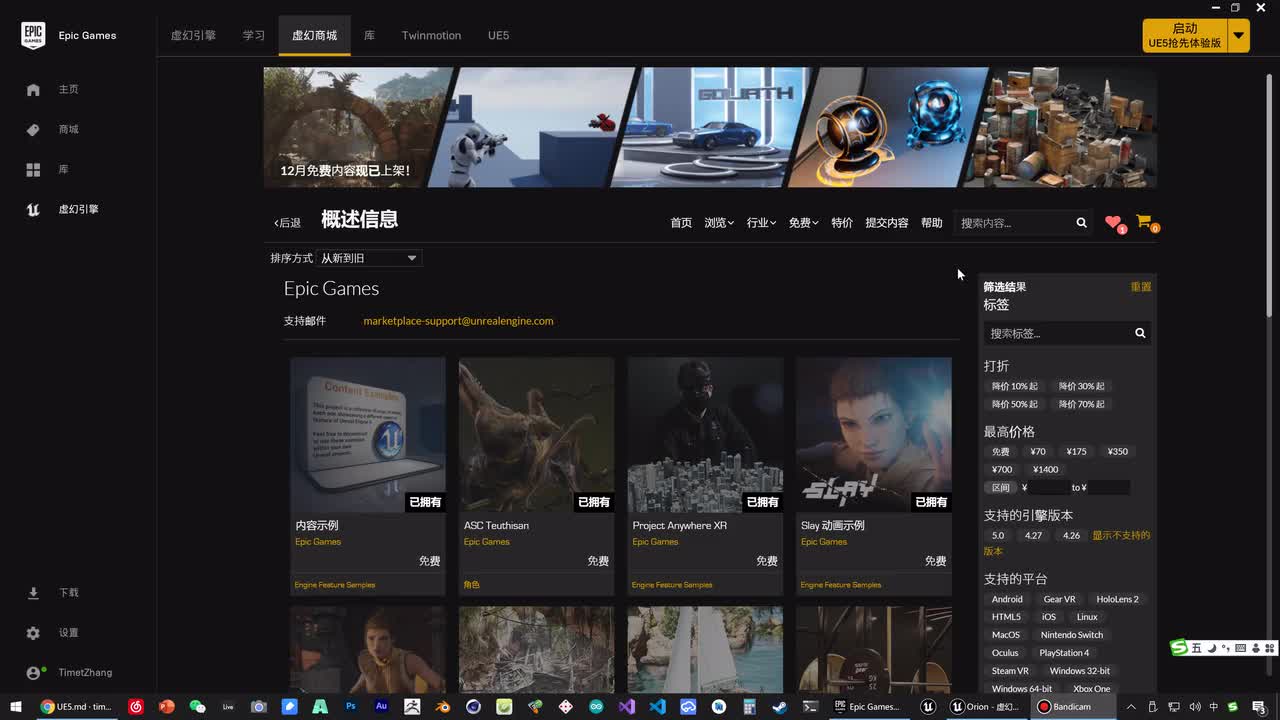
Task: Toggle the Android platform filter
Action: pyautogui.click(x=1007, y=600)
